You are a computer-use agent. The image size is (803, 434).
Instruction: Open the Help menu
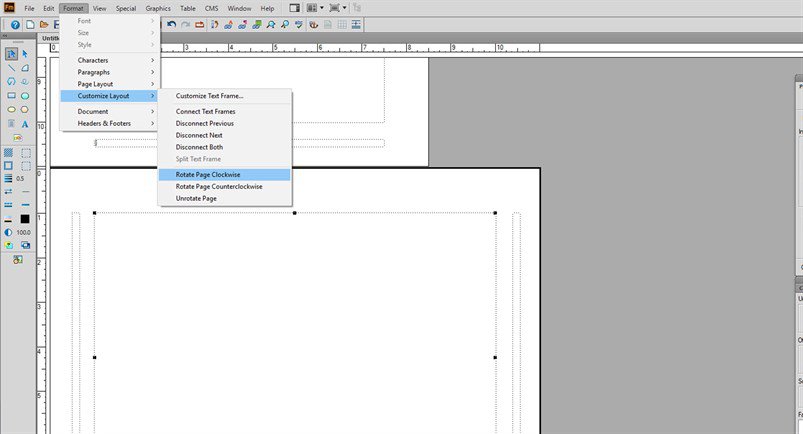[x=267, y=8]
